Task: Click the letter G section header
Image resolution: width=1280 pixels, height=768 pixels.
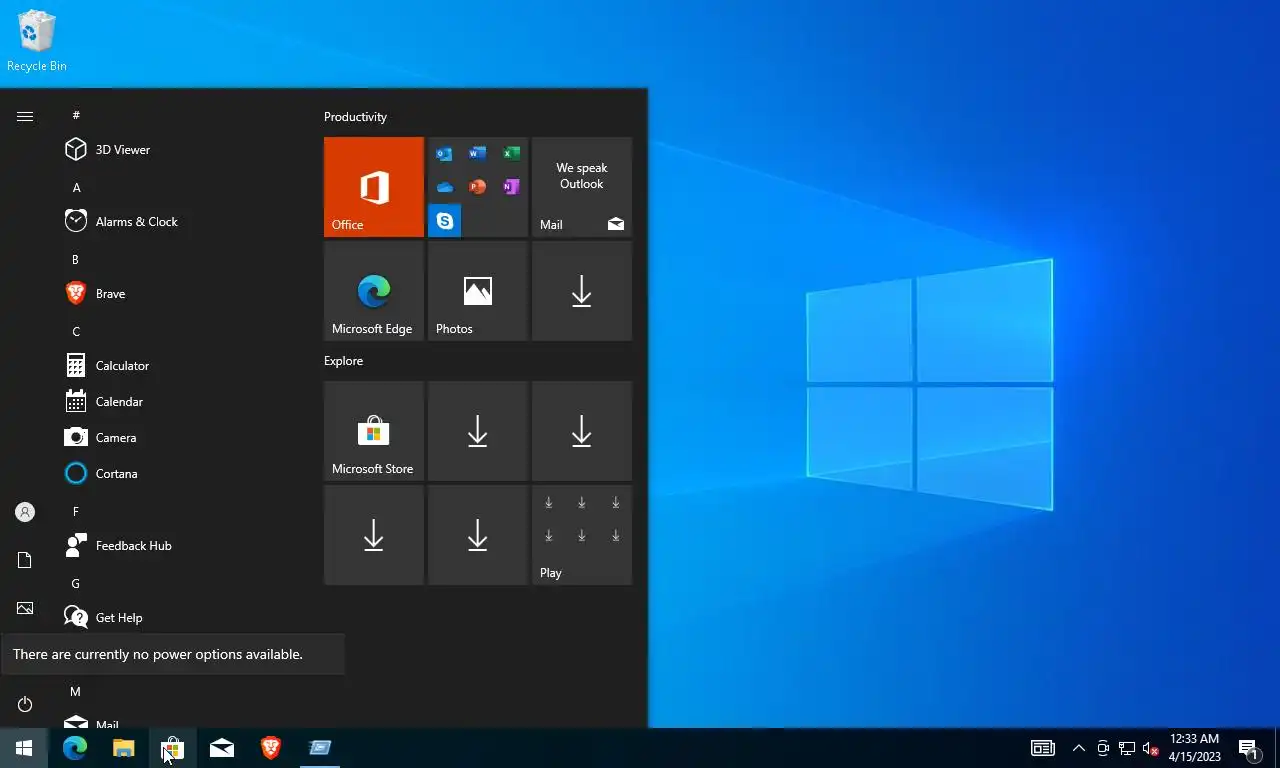Action: (75, 583)
